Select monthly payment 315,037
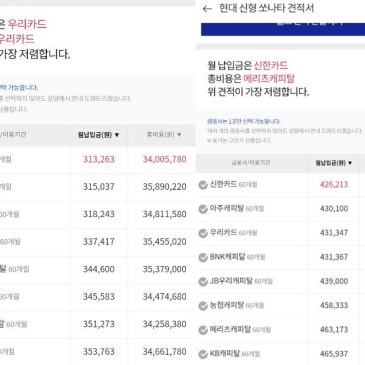Screen dimensions: 365x365 point(99,187)
